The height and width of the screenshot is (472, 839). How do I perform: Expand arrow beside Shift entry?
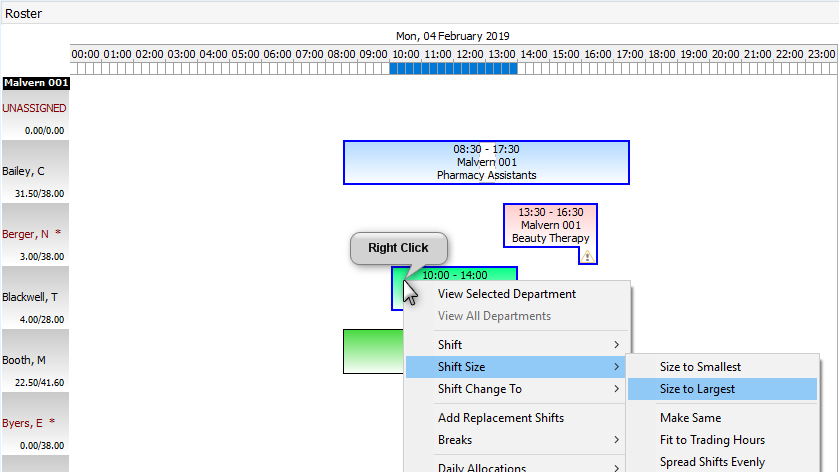616,345
